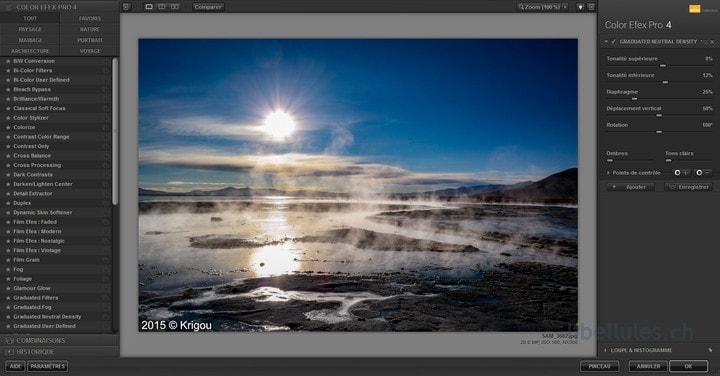This screenshot has width=720, height=376.
Task: Click the Tonalité supérieure slider handle
Action: (663, 66)
